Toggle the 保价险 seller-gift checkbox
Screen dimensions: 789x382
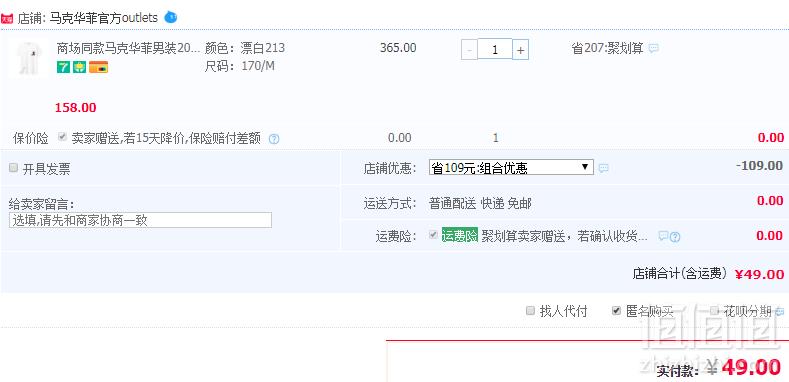(62, 137)
